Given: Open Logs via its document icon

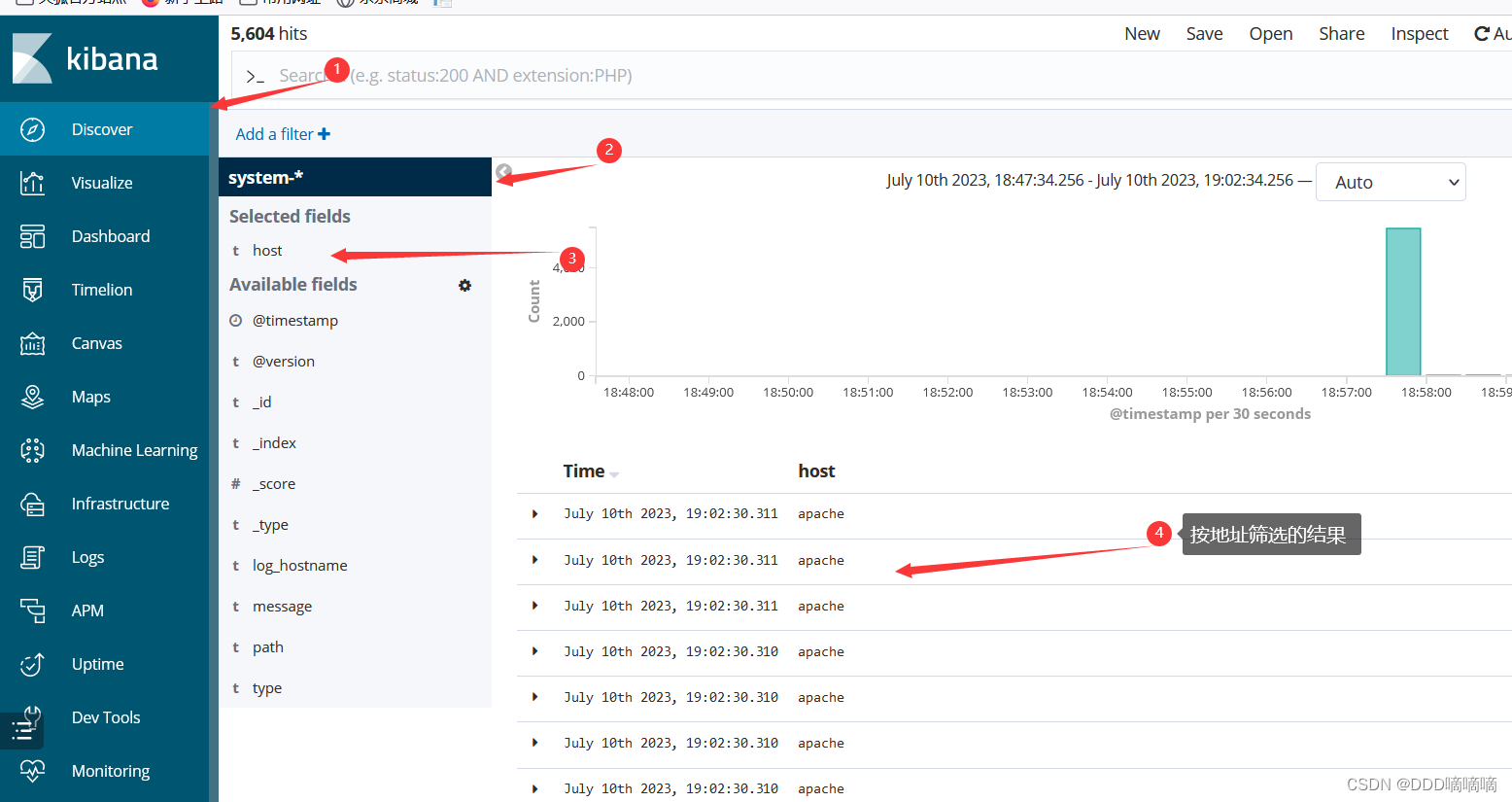Looking at the screenshot, I should (x=32, y=557).
